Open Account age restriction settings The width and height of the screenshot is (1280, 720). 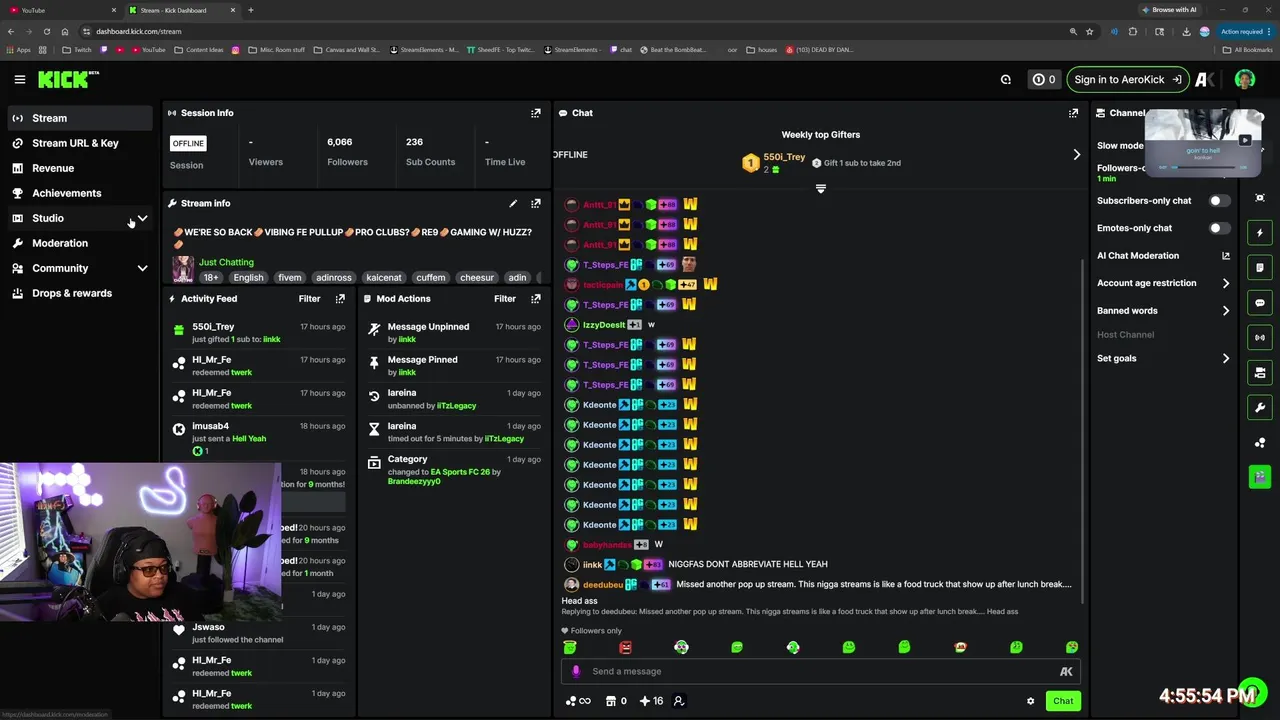tap(1163, 283)
